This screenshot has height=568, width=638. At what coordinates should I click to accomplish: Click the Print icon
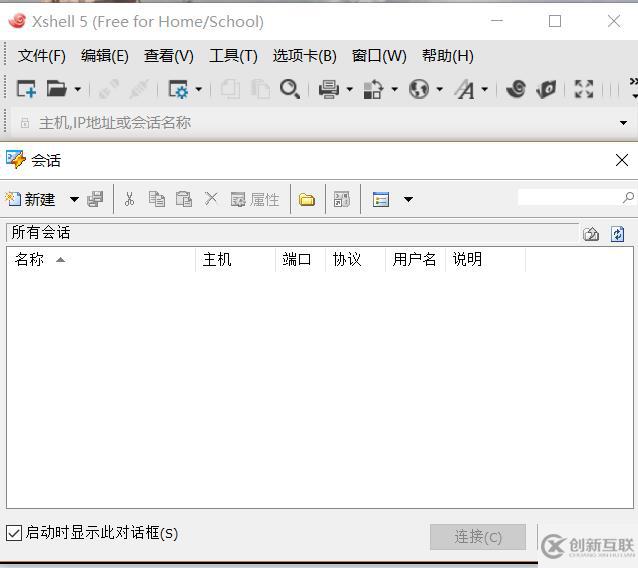tap(329, 89)
